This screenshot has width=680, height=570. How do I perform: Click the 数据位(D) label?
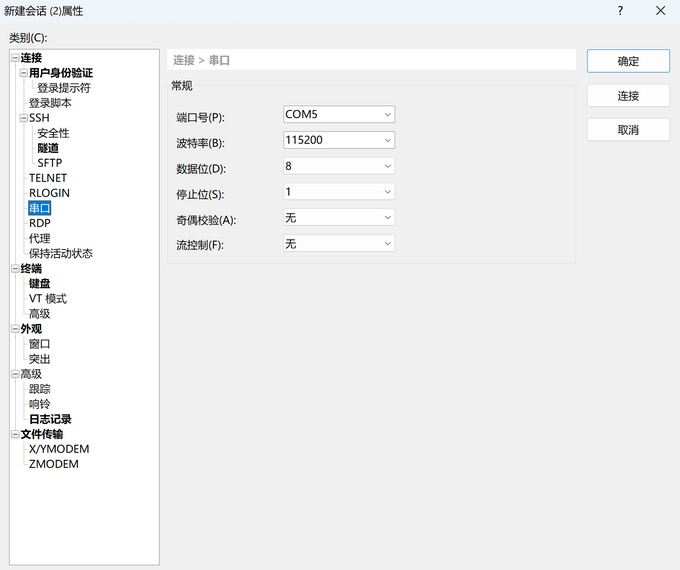tap(201, 169)
